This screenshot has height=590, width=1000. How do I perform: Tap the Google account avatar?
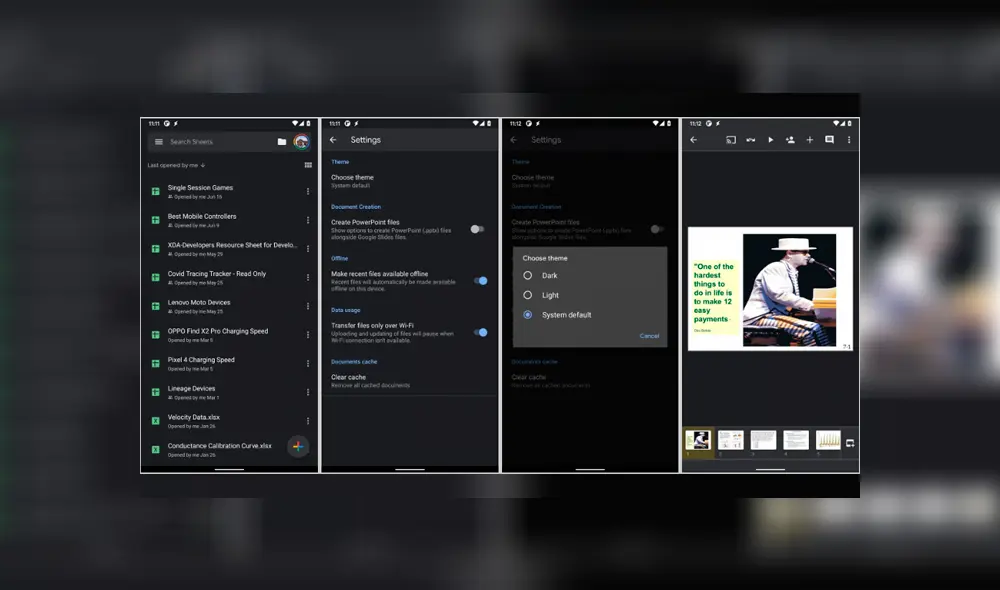coord(301,141)
